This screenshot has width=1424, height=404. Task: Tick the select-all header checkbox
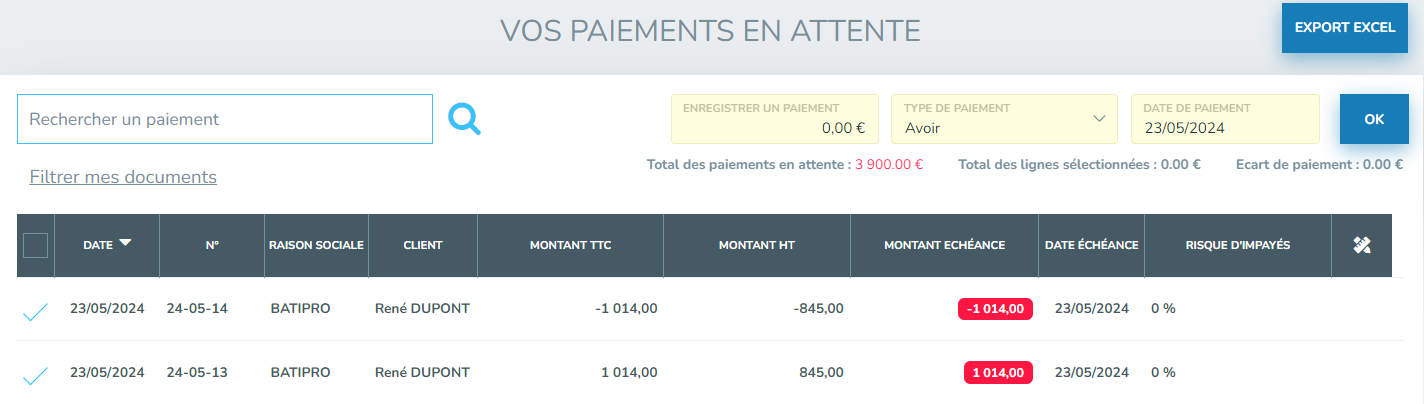pyautogui.click(x=35, y=245)
